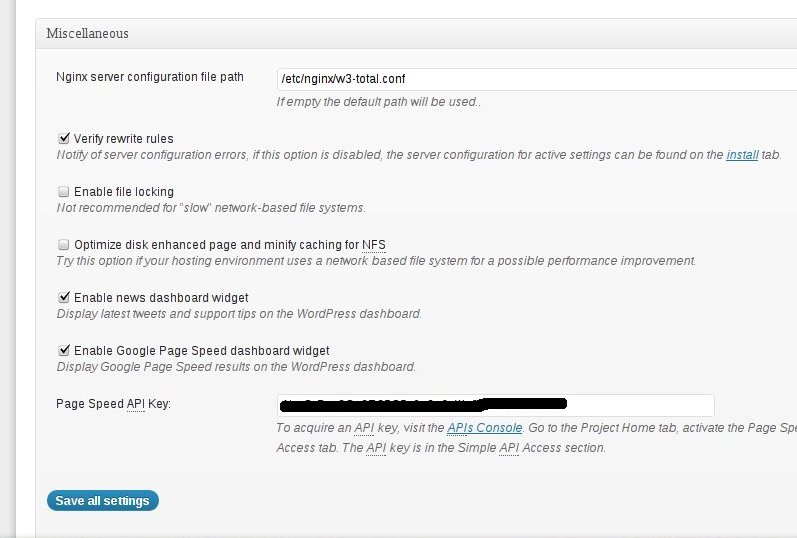Viewport: 797px width, 538px height.
Task: Click the 'Enable file locking' label text
Action: point(123,192)
